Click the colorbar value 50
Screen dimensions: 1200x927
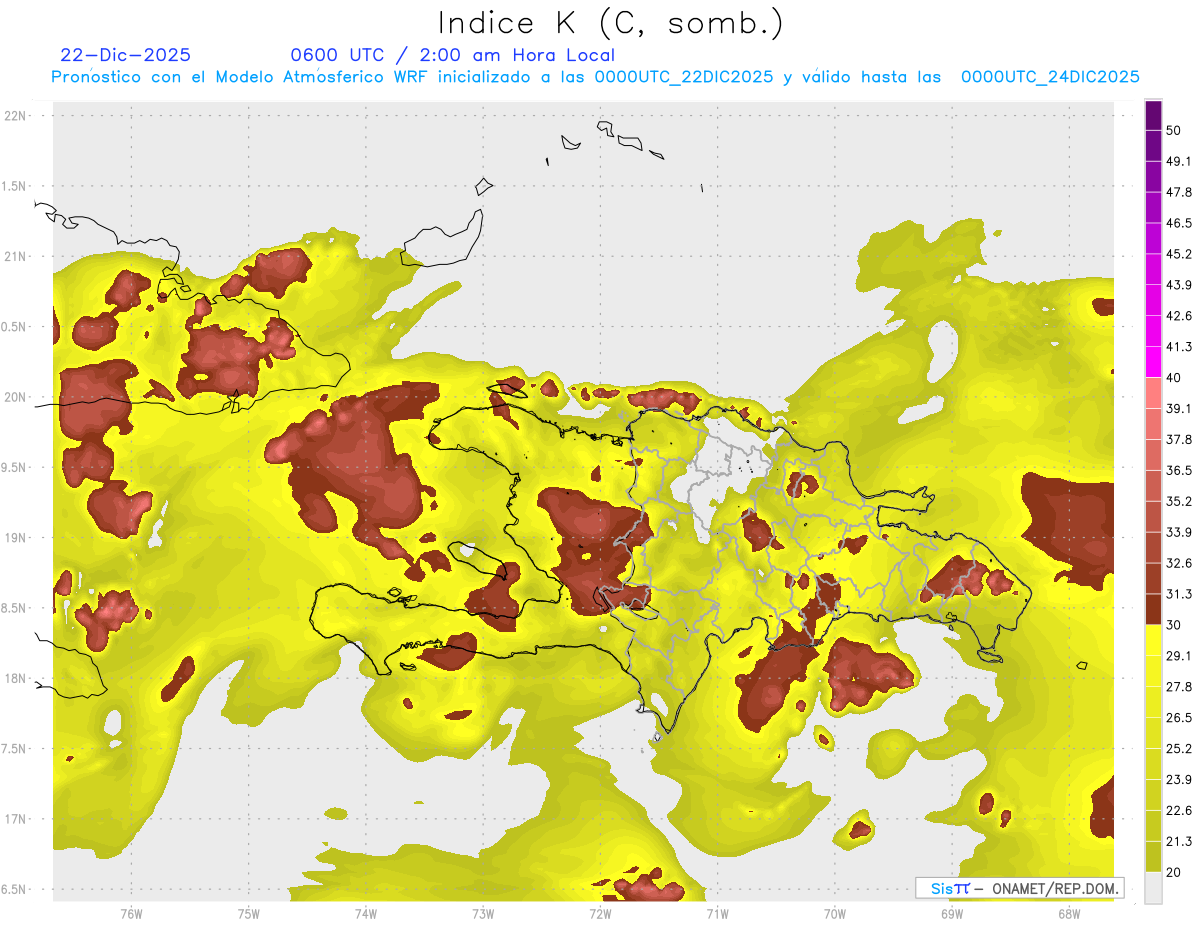pos(1174,130)
